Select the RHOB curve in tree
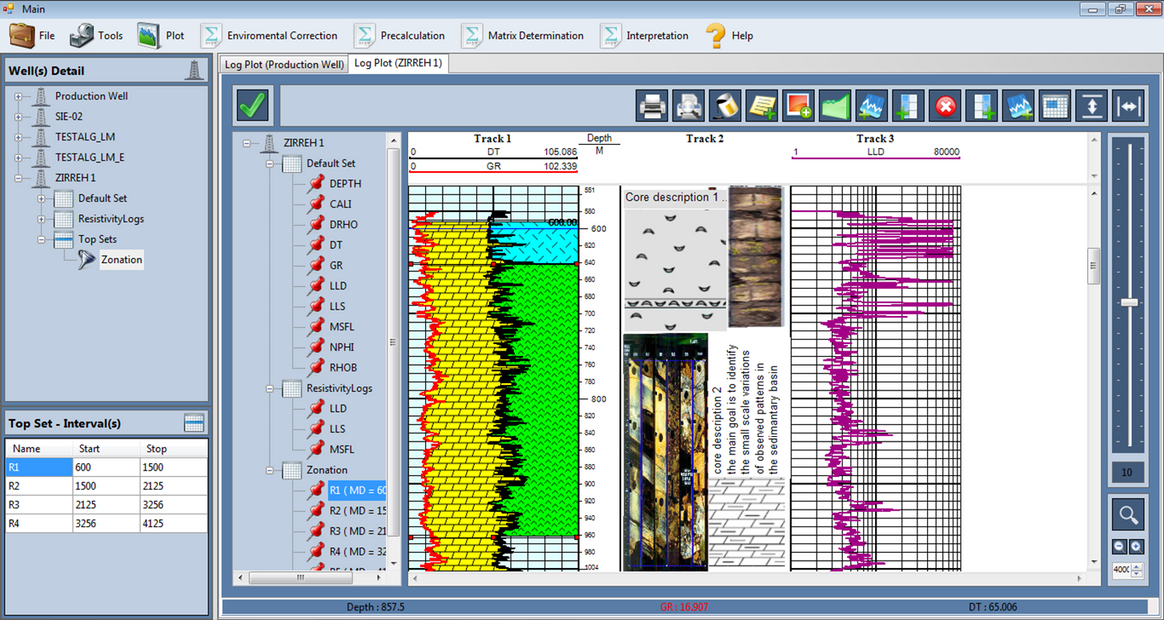The height and width of the screenshot is (620, 1164). [x=344, y=368]
